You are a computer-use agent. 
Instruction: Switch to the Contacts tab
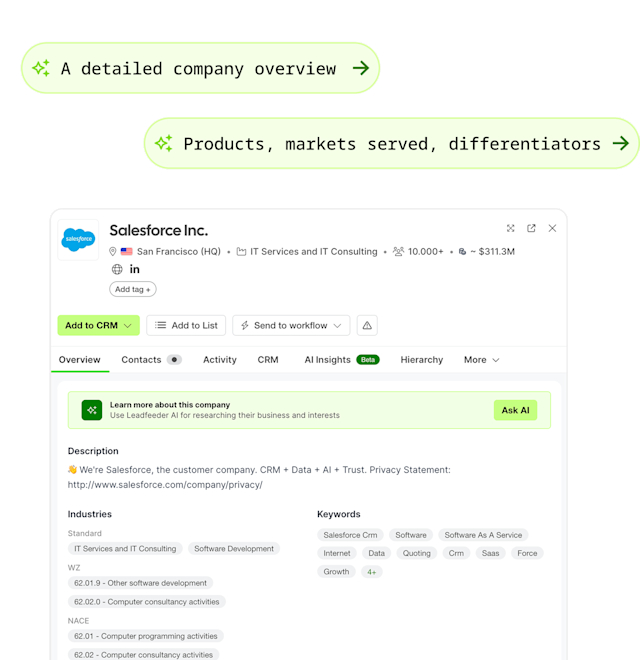coord(152,360)
